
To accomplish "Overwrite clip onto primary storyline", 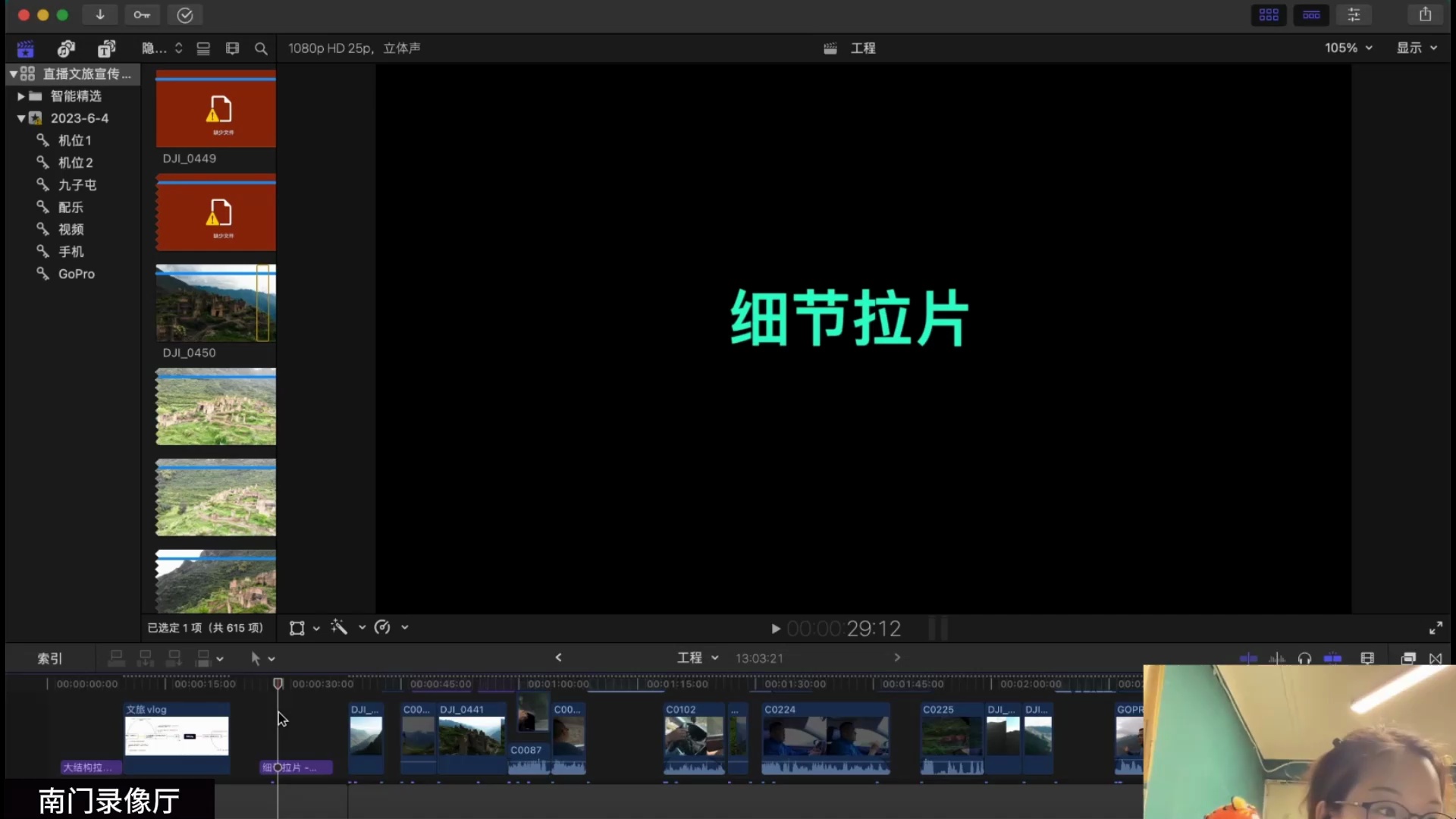I will tap(202, 658).
